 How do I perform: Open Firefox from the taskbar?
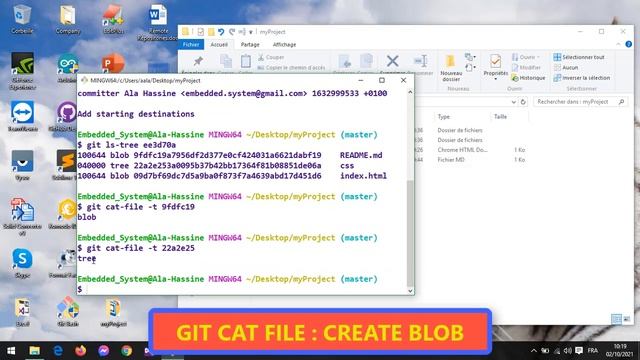pos(80,351)
